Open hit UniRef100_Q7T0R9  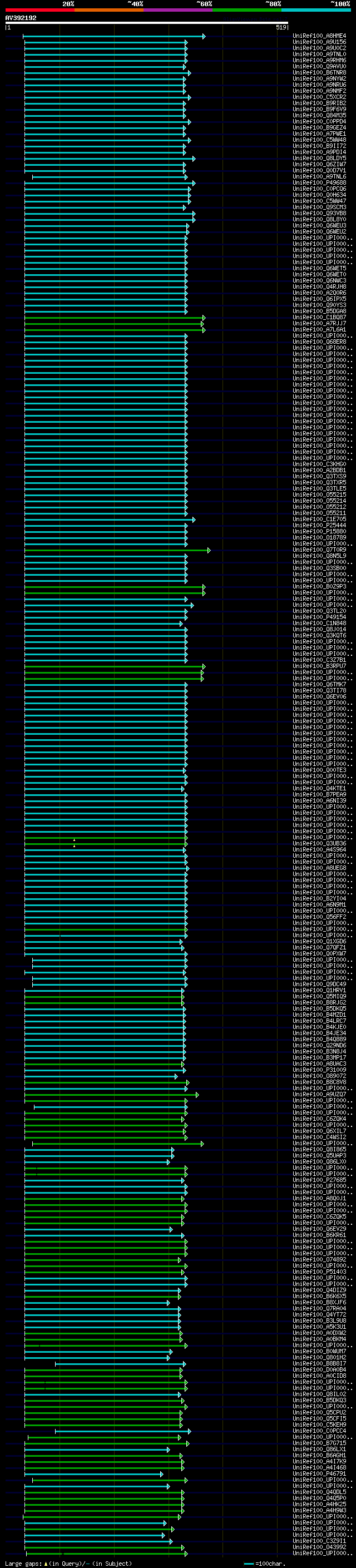(319, 550)
